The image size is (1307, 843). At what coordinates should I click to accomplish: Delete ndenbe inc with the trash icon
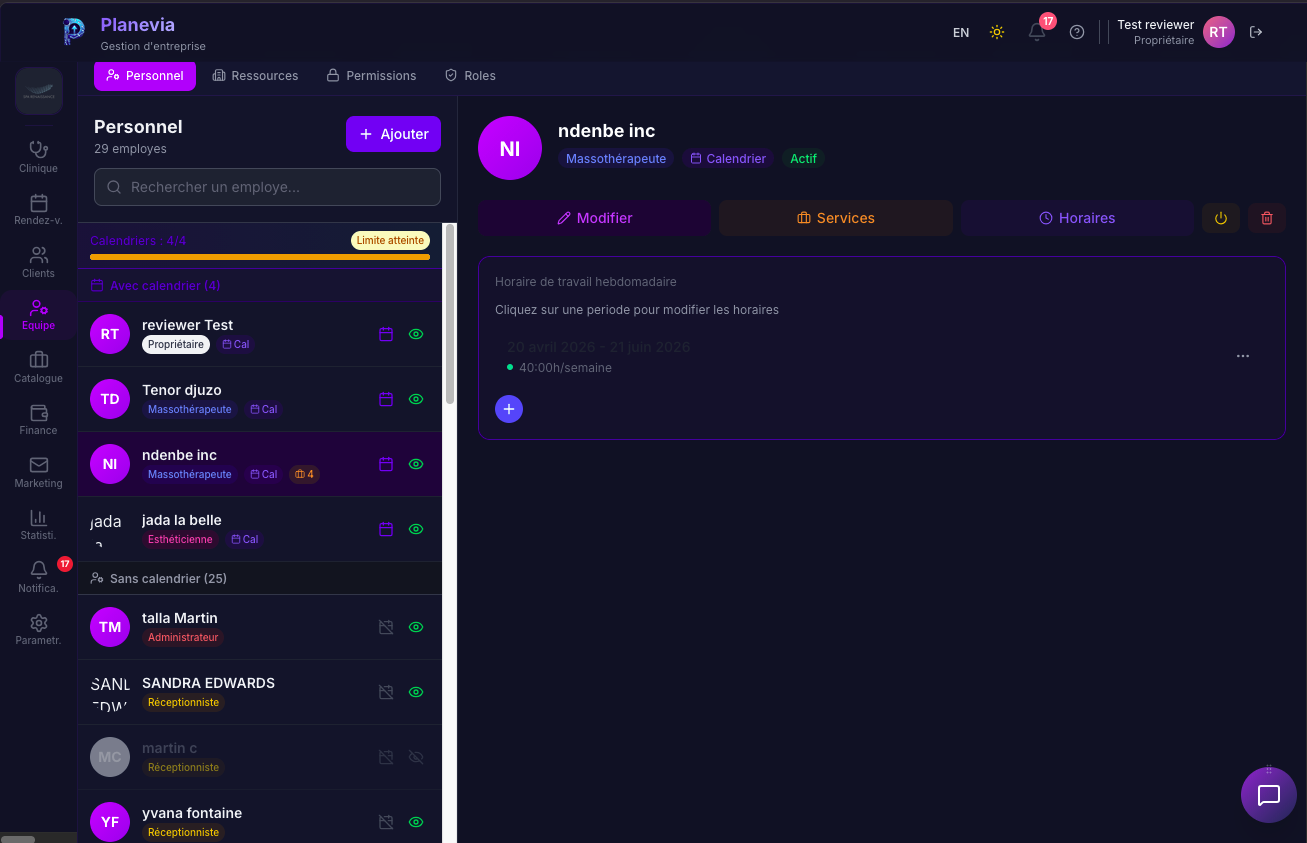click(1267, 218)
